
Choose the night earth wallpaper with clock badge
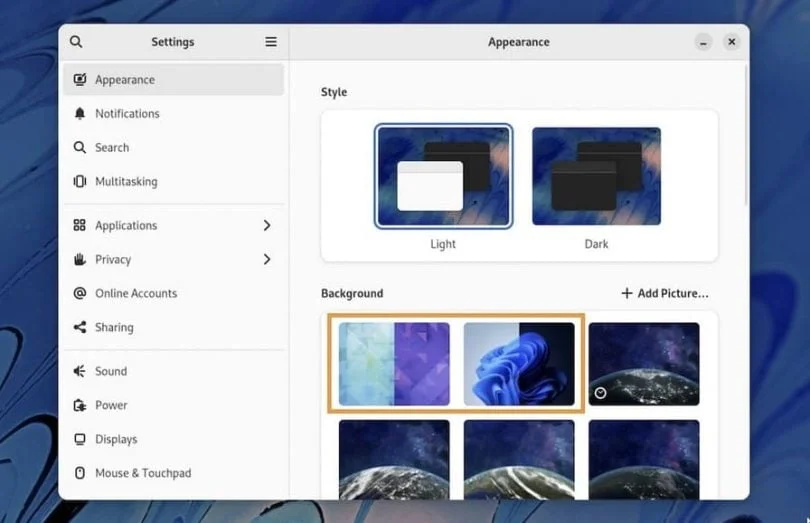(x=644, y=364)
